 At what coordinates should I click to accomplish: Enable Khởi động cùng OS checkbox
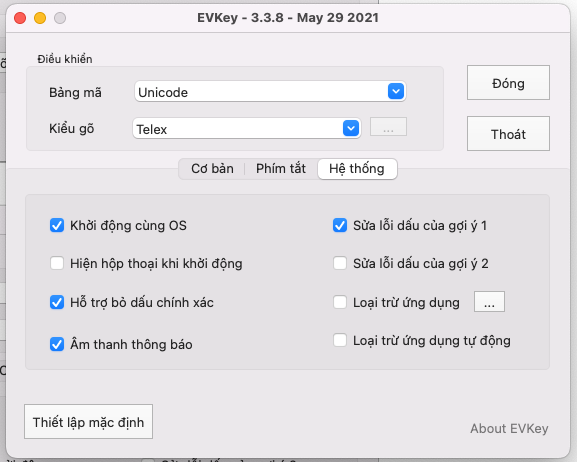point(57,225)
